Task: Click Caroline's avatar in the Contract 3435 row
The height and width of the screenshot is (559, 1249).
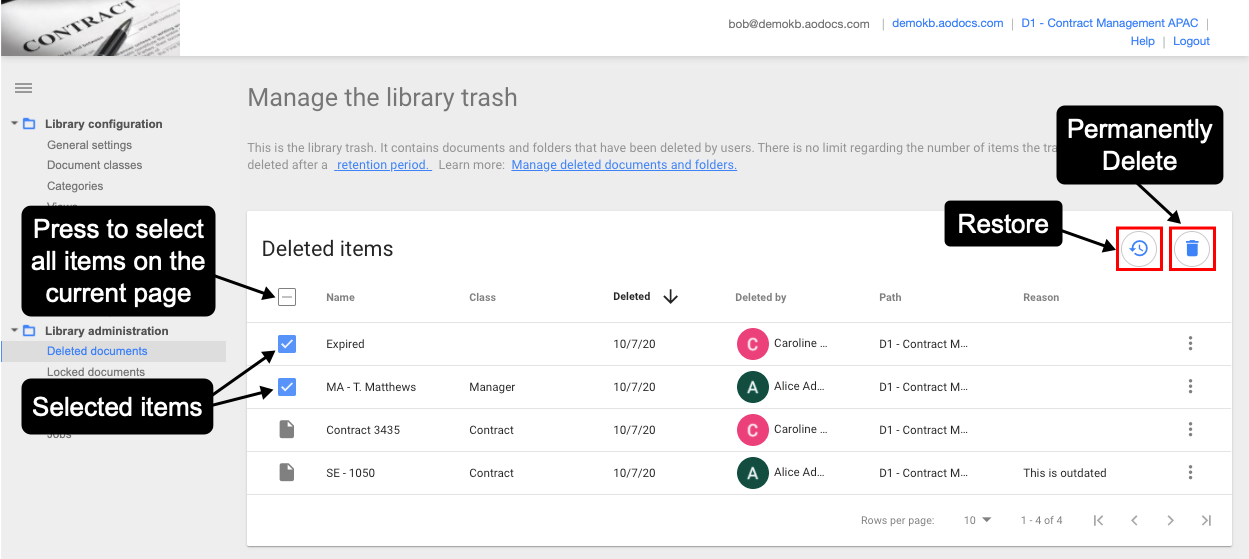Action: point(752,430)
